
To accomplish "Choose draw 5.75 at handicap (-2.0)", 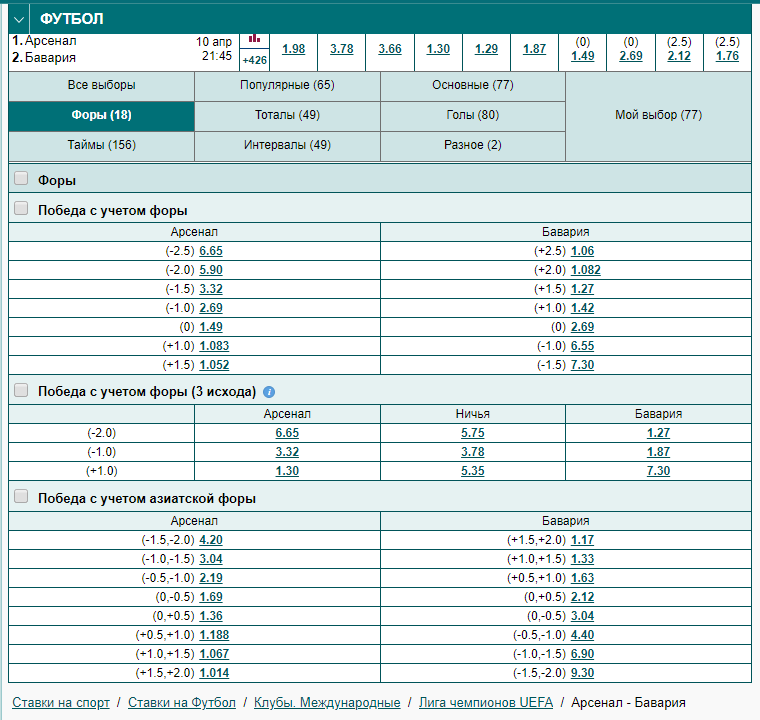I will 473,433.
